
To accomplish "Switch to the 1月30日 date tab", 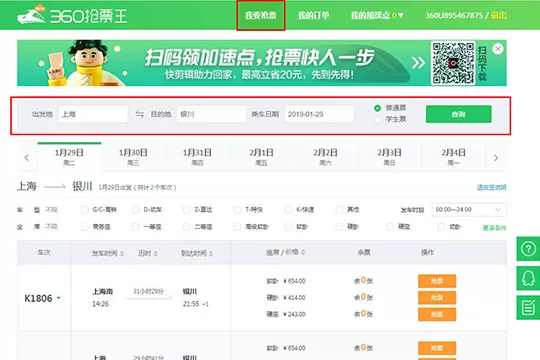I will click(133, 157).
